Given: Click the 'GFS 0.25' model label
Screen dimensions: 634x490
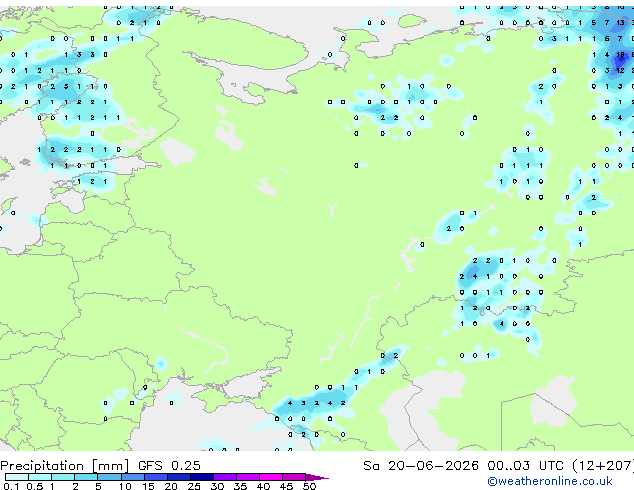Looking at the screenshot, I should click(169, 466).
